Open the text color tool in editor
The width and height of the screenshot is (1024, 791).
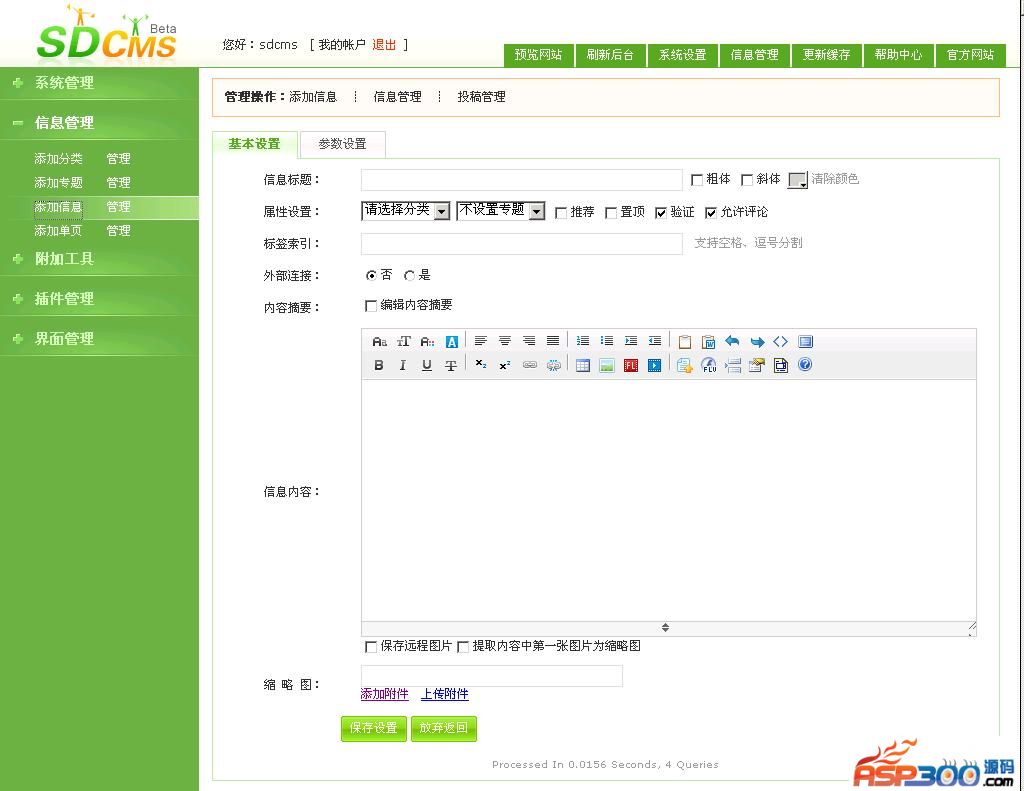click(x=428, y=342)
